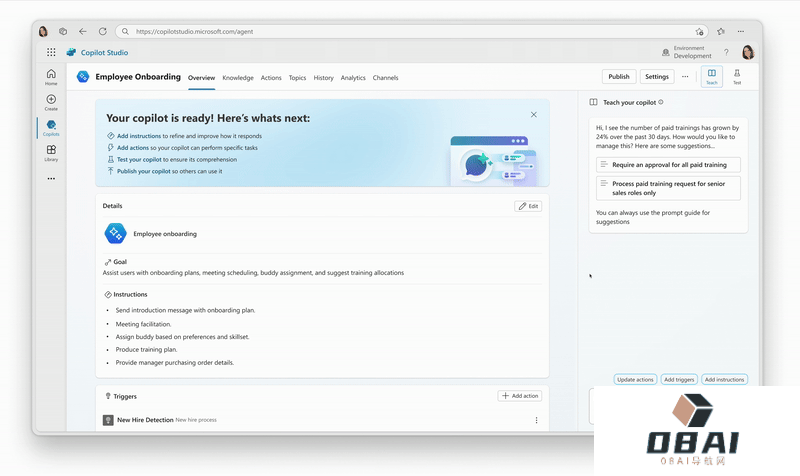Open the Analytics tab

pos(353,78)
